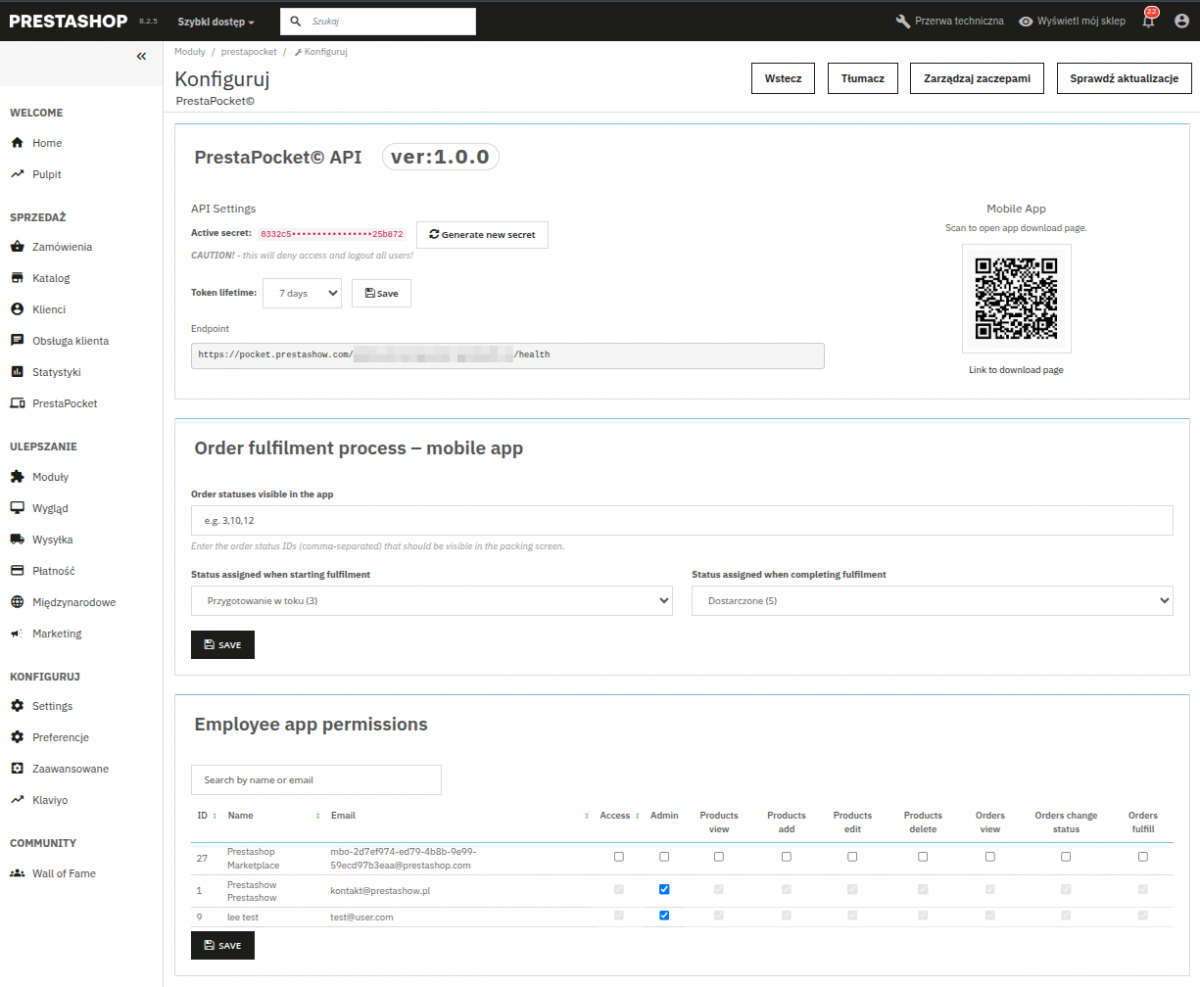Check Products view for Prestashop Marketplace

719,857
